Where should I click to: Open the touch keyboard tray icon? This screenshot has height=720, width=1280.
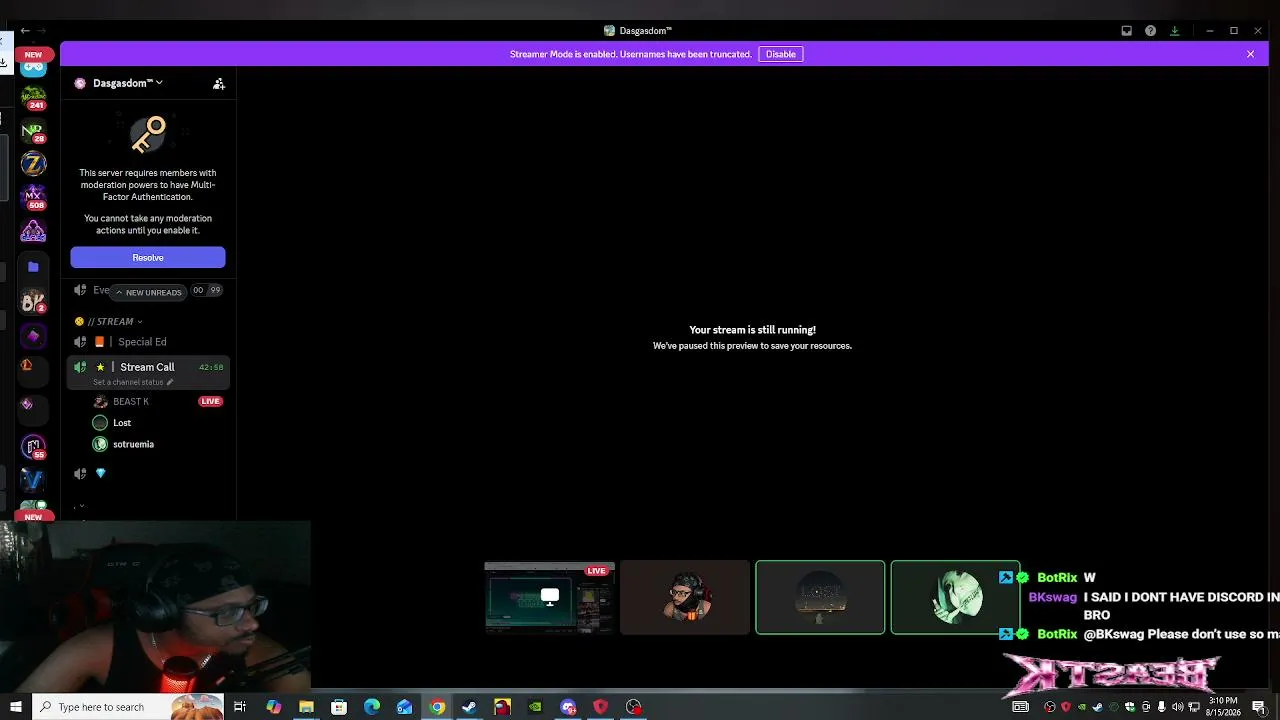pyautogui.click(x=1020, y=707)
